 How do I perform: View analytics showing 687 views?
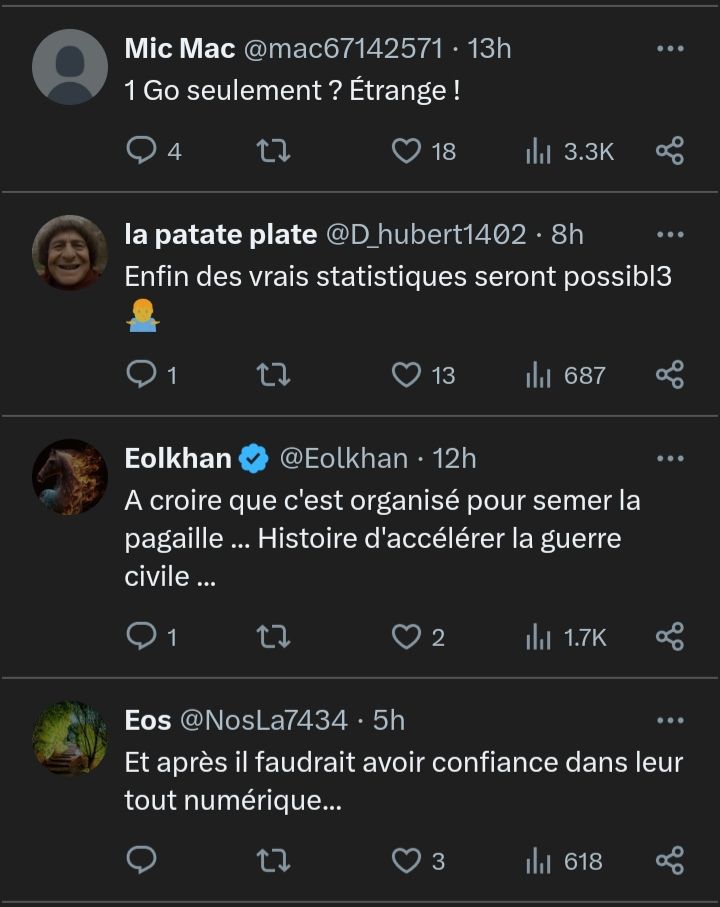[566, 375]
